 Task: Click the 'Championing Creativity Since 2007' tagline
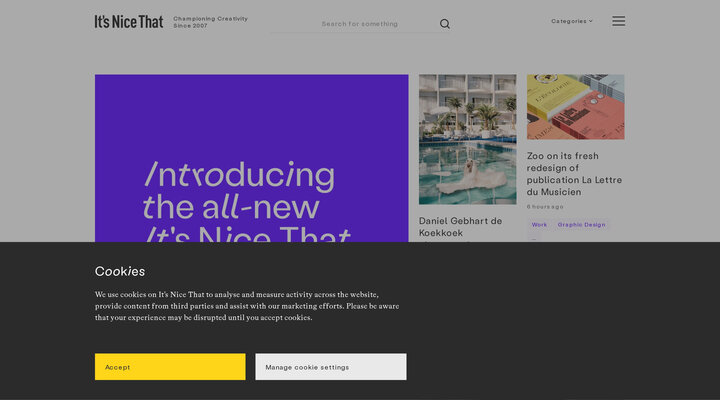pyautogui.click(x=210, y=22)
